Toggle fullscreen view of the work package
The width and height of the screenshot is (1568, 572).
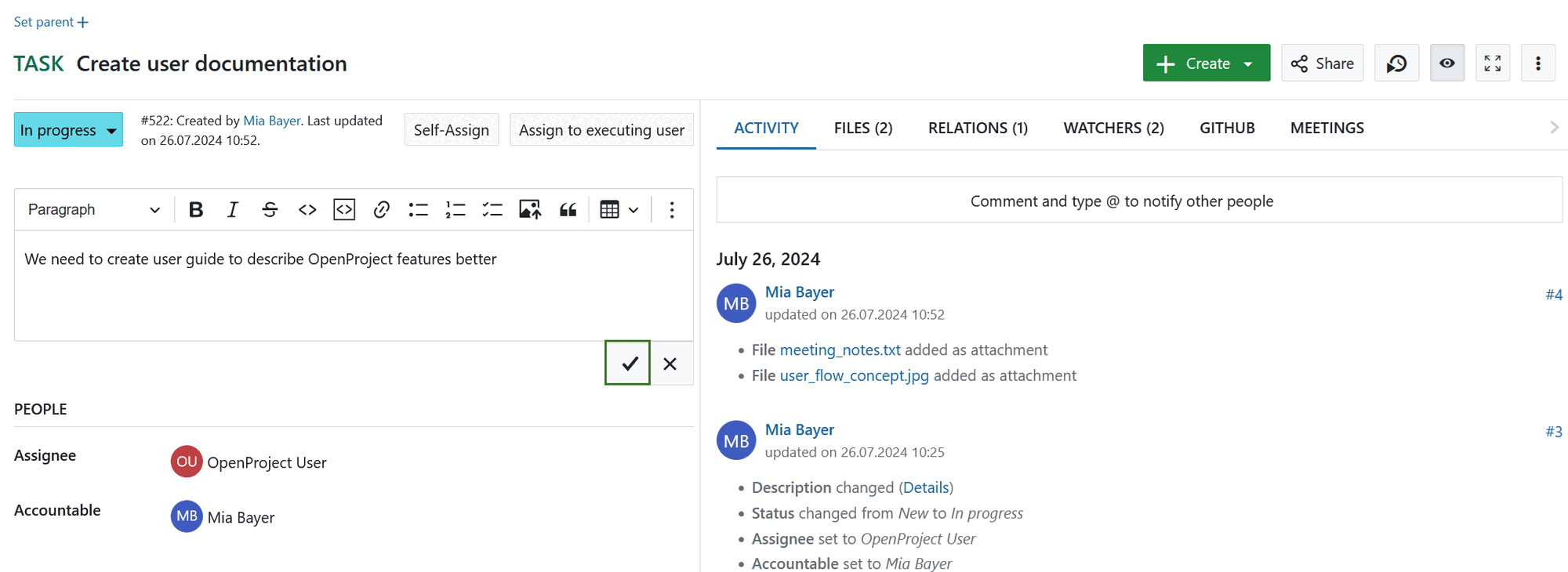point(1493,63)
